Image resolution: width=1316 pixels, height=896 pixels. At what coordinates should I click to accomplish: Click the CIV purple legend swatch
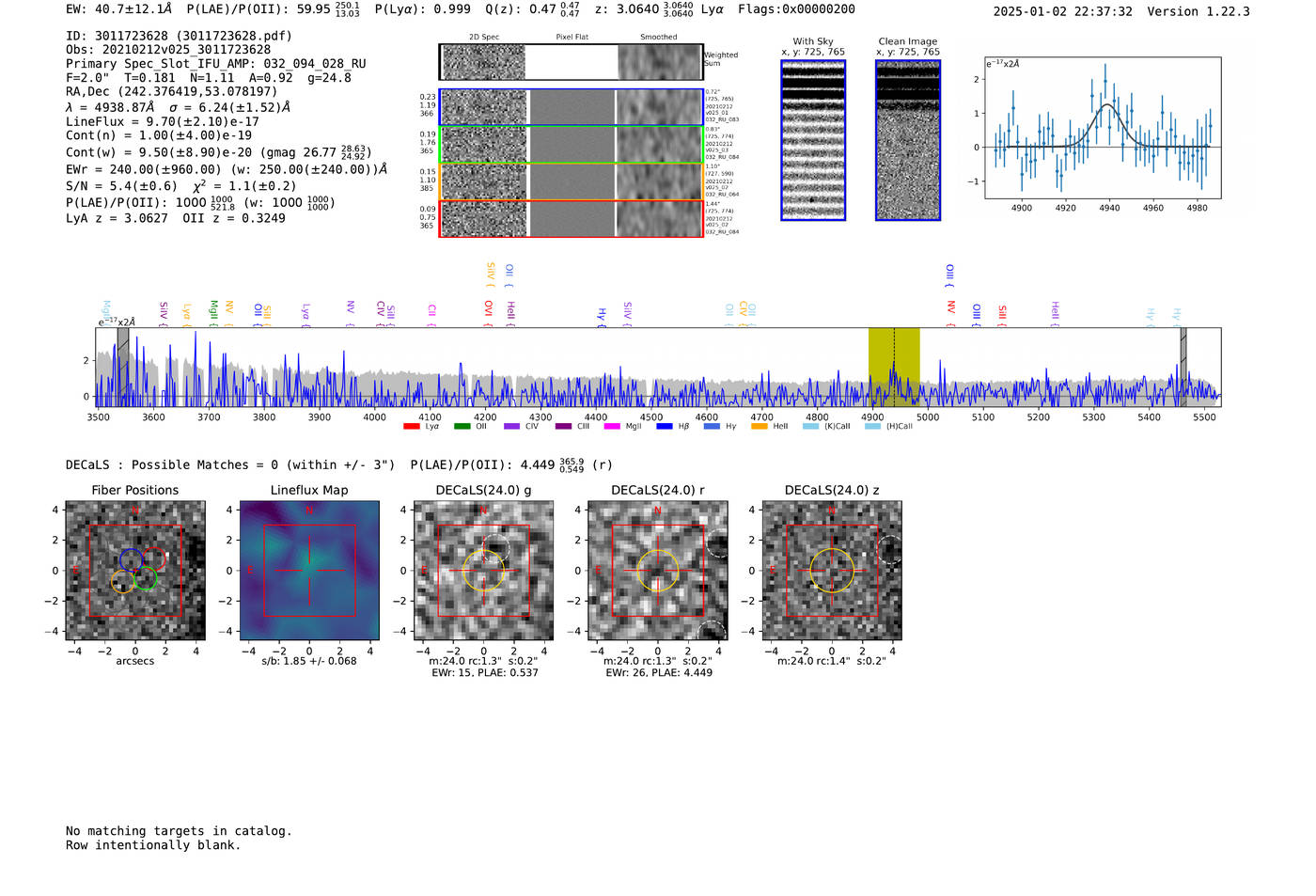(x=511, y=427)
